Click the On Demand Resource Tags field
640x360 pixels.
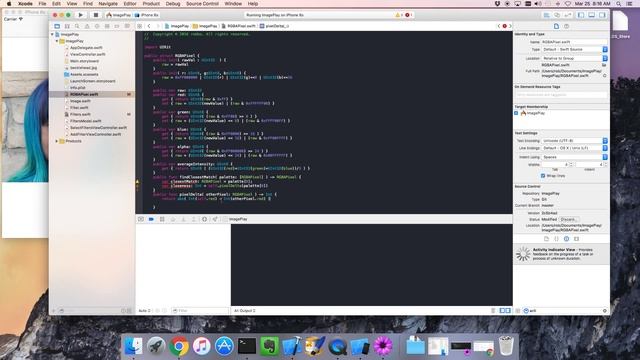point(561,95)
